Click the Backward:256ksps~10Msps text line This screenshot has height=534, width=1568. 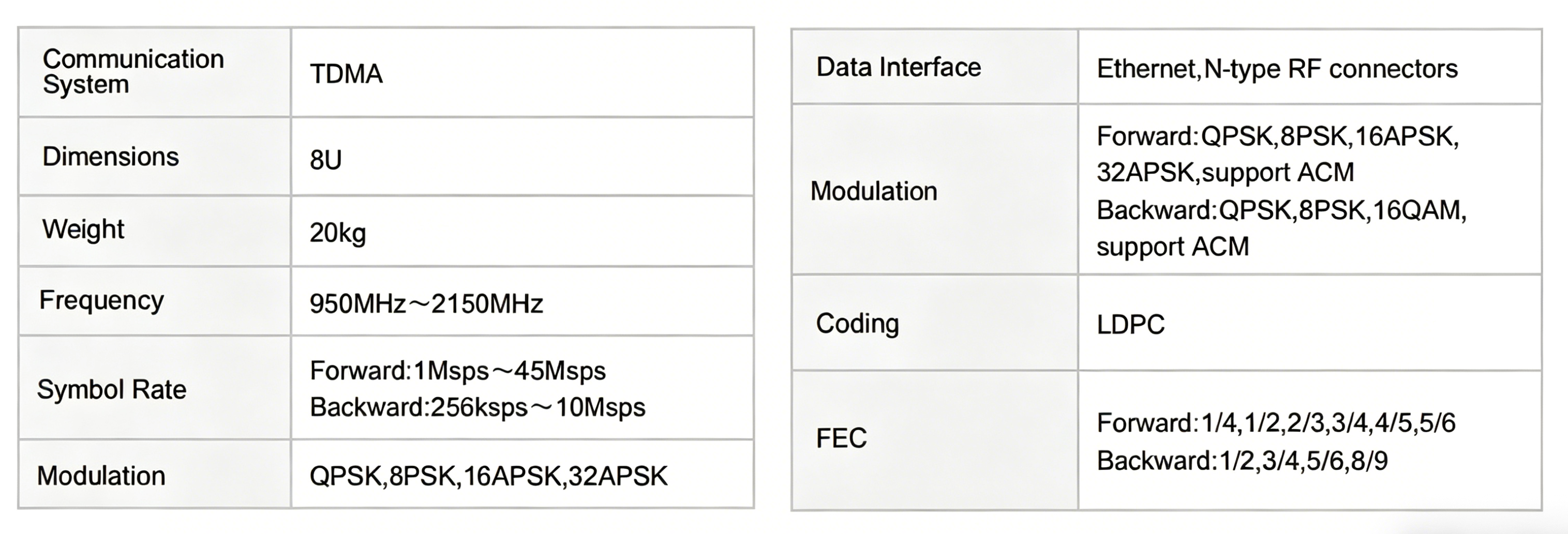tap(477, 407)
